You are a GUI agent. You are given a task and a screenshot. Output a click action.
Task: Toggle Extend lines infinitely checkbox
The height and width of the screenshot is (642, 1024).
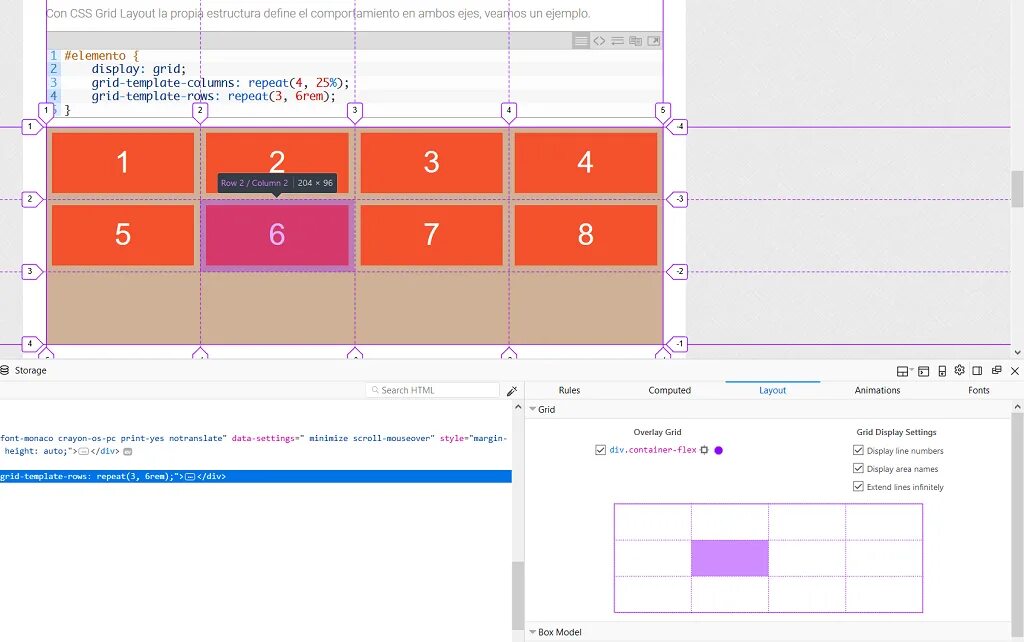pyautogui.click(x=858, y=487)
